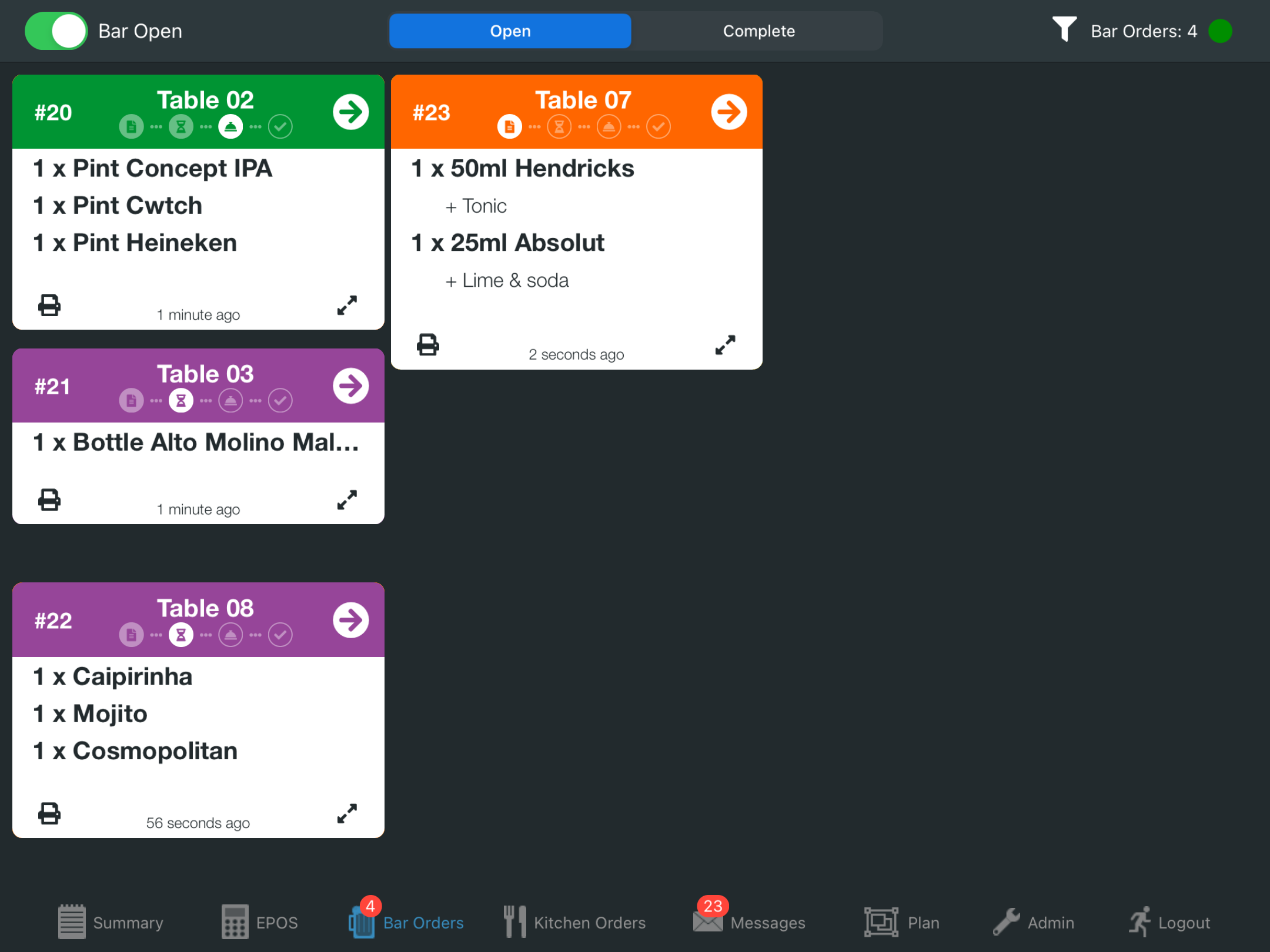Viewport: 1270px width, 952px height.
Task: Expand the Table 02 order card
Action: (347, 306)
